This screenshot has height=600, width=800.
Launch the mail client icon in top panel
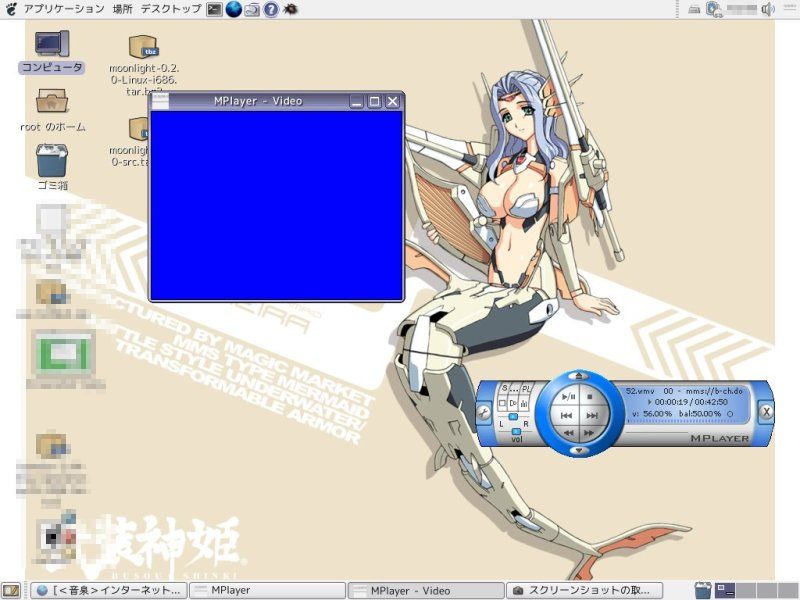point(252,10)
